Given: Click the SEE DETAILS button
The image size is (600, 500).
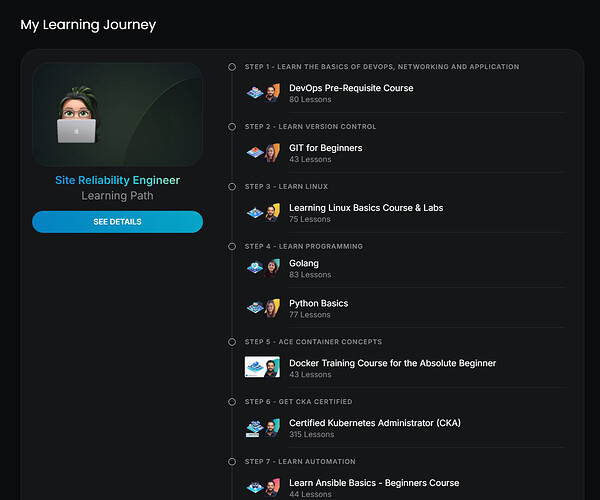Looking at the screenshot, I should pyautogui.click(x=117, y=222).
